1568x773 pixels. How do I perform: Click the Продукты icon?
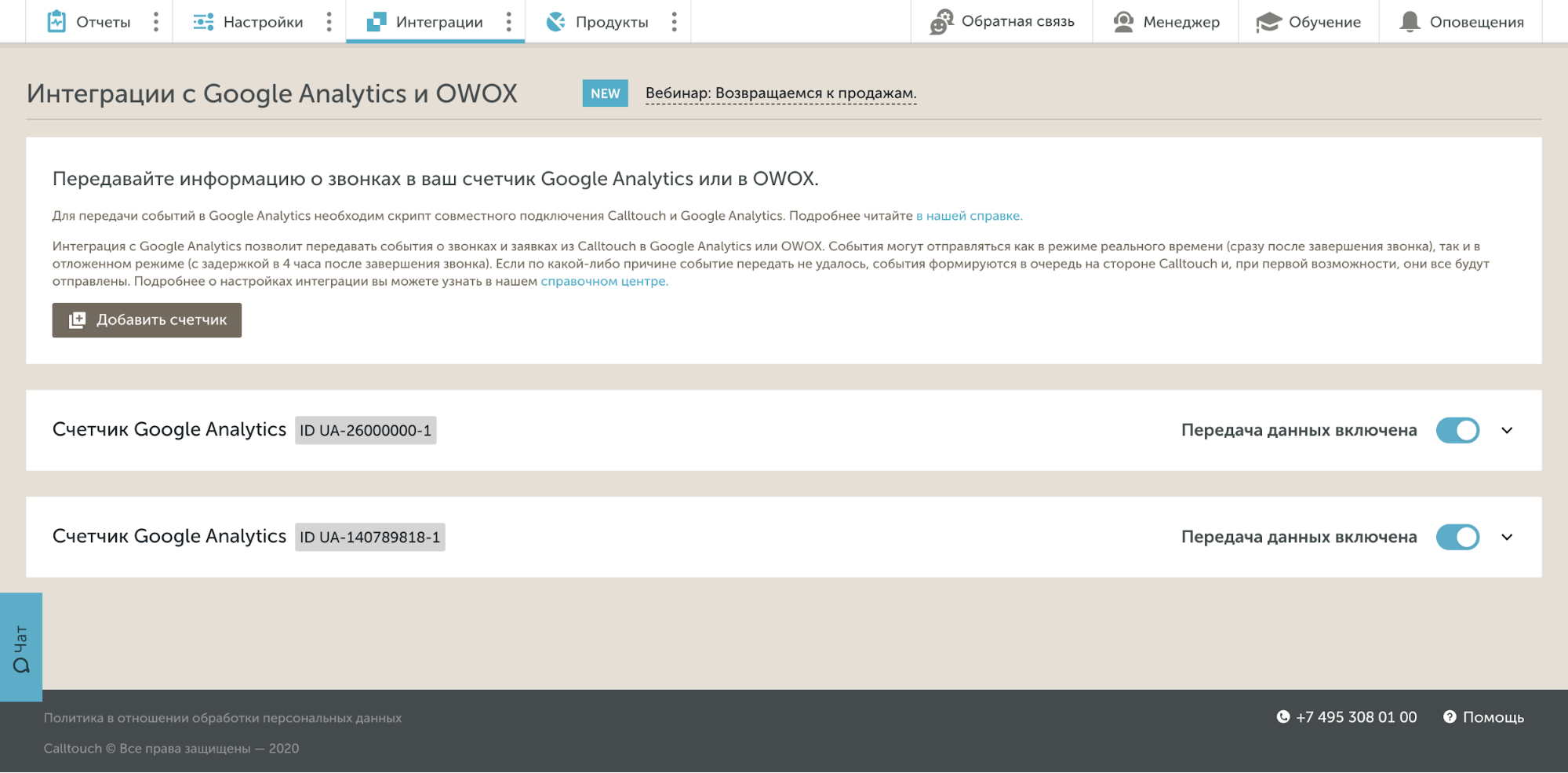(x=555, y=22)
